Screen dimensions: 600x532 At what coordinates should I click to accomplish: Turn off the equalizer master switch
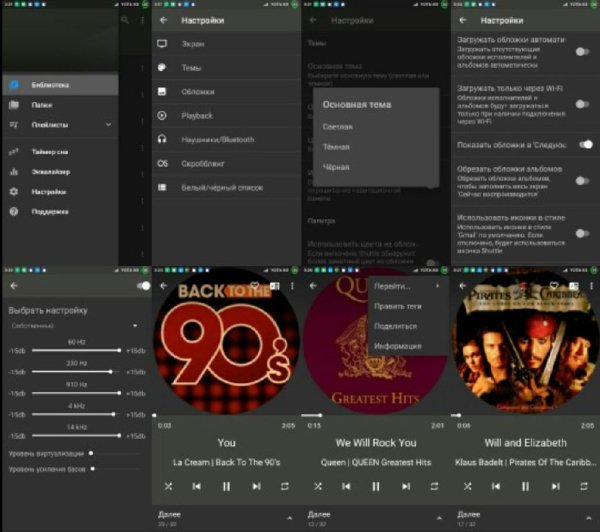(x=144, y=286)
